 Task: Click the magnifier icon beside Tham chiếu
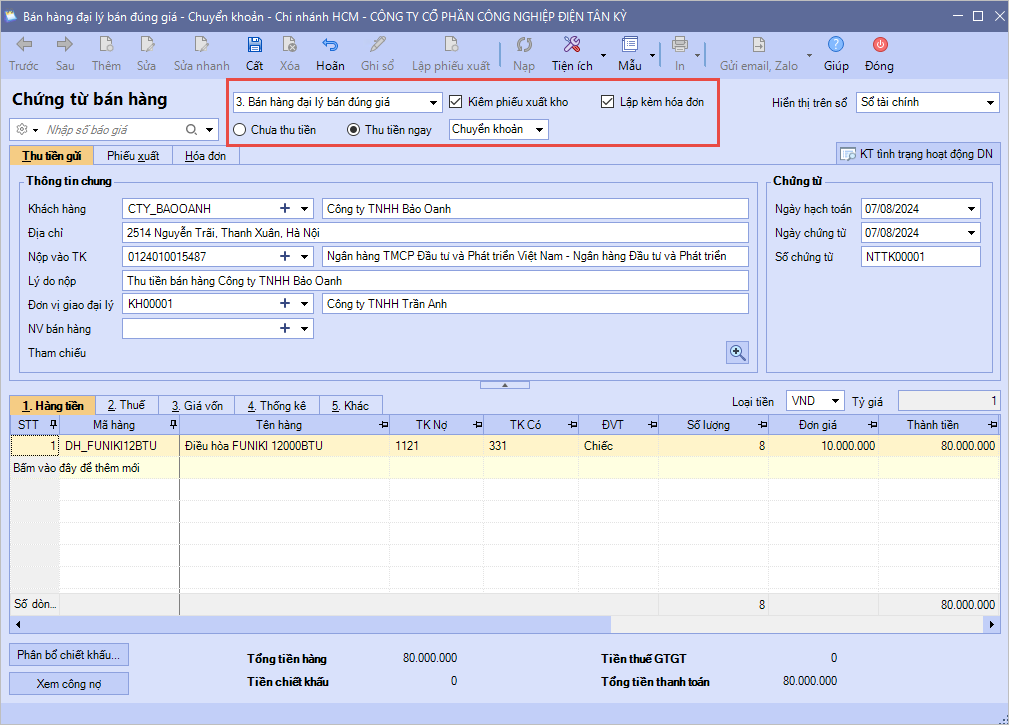(x=737, y=352)
